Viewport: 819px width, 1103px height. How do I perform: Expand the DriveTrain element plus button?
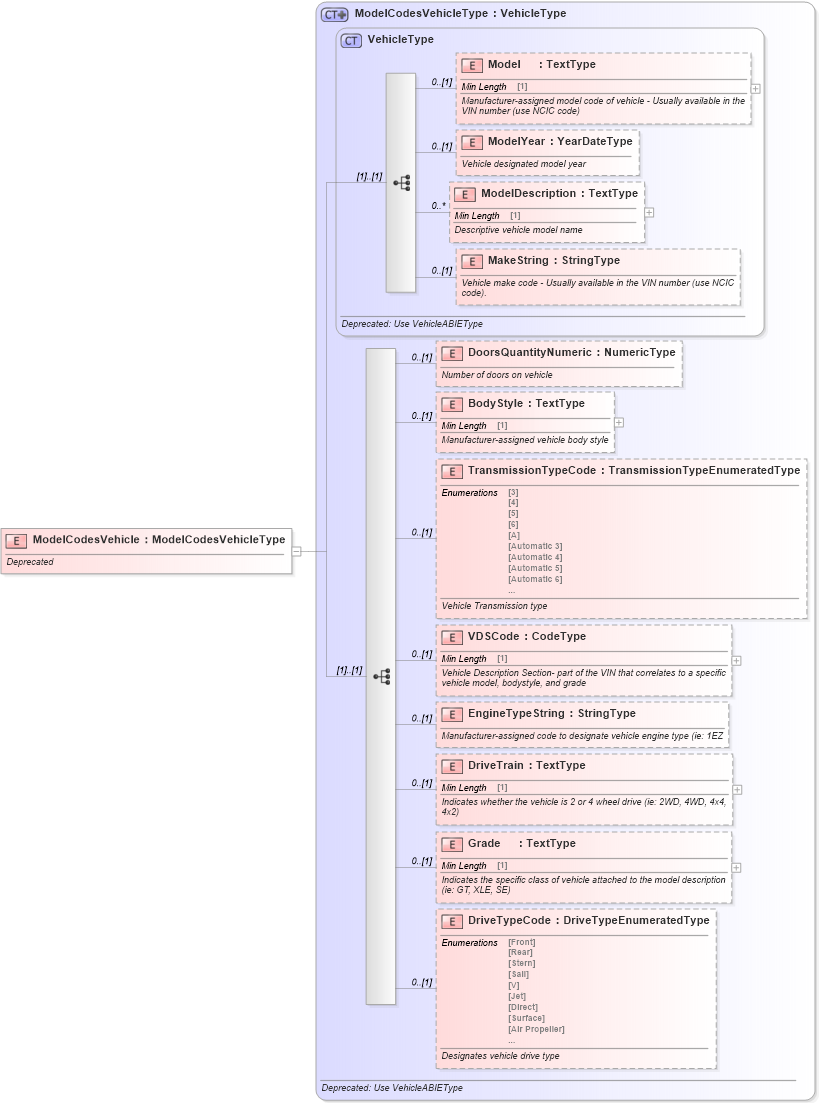(736, 787)
